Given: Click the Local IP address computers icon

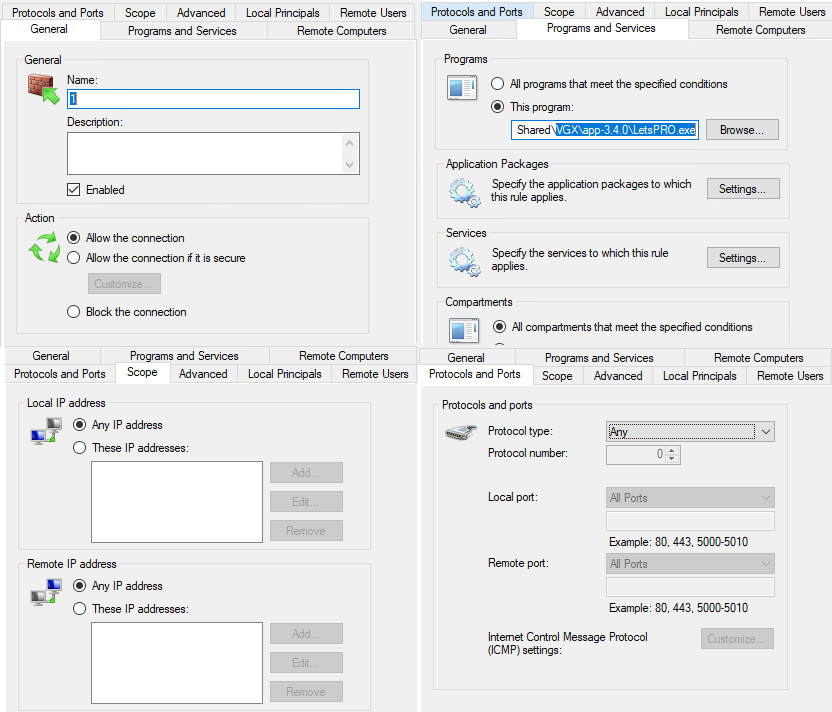Looking at the screenshot, I should 45,431.
